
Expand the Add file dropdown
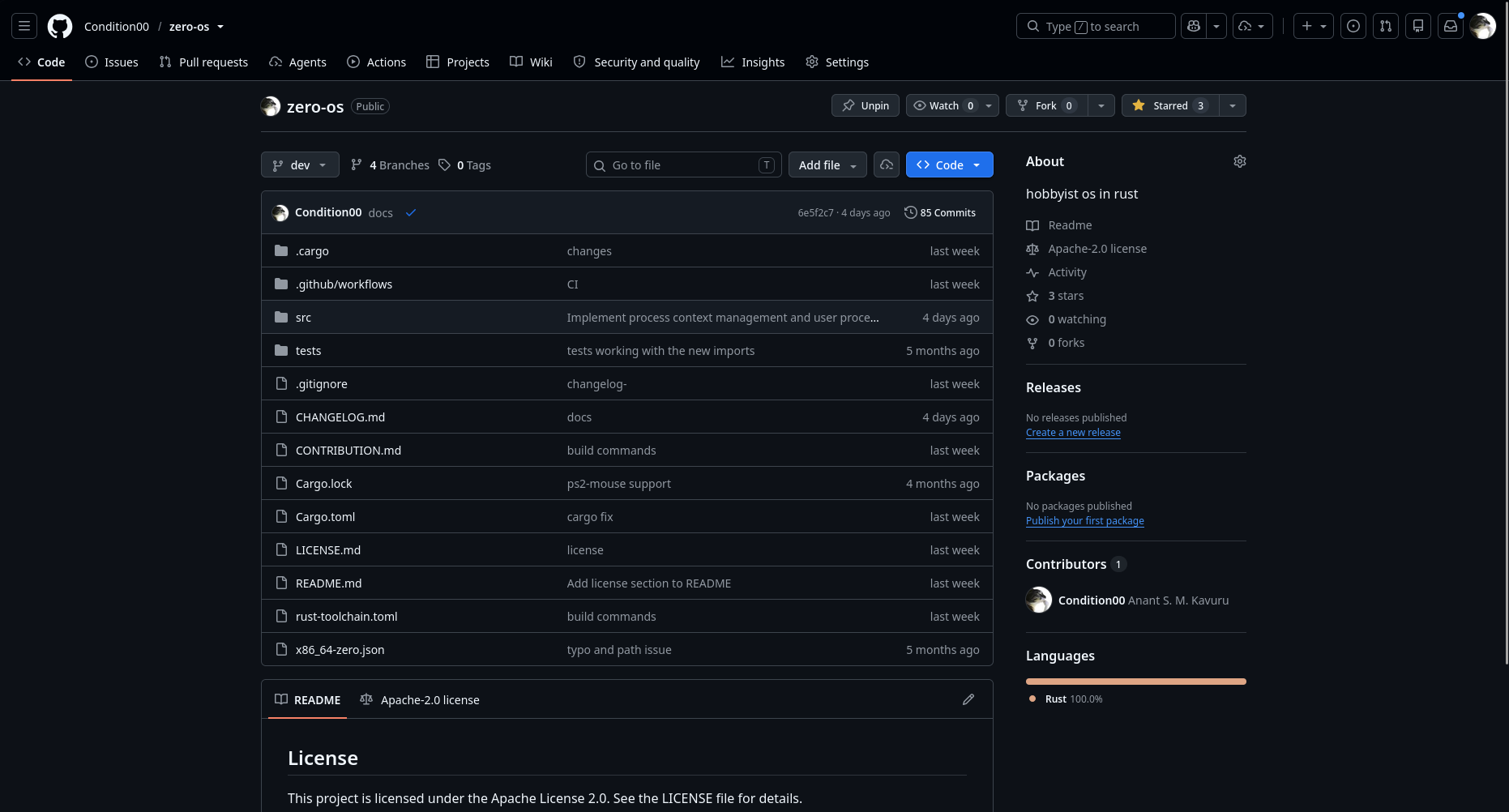click(x=827, y=165)
